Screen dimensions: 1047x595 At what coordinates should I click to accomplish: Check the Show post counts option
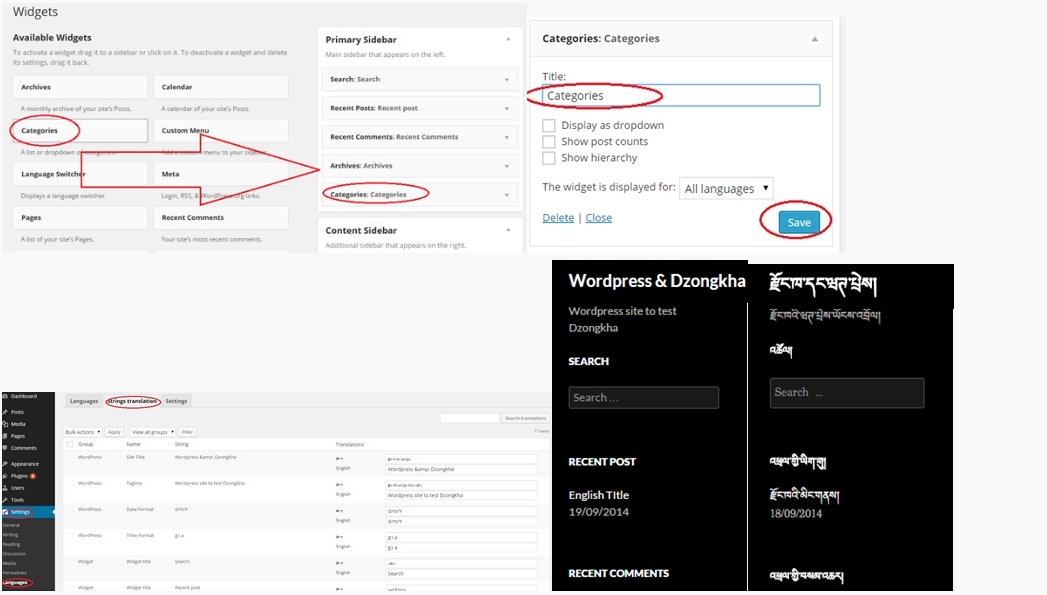pyautogui.click(x=549, y=142)
